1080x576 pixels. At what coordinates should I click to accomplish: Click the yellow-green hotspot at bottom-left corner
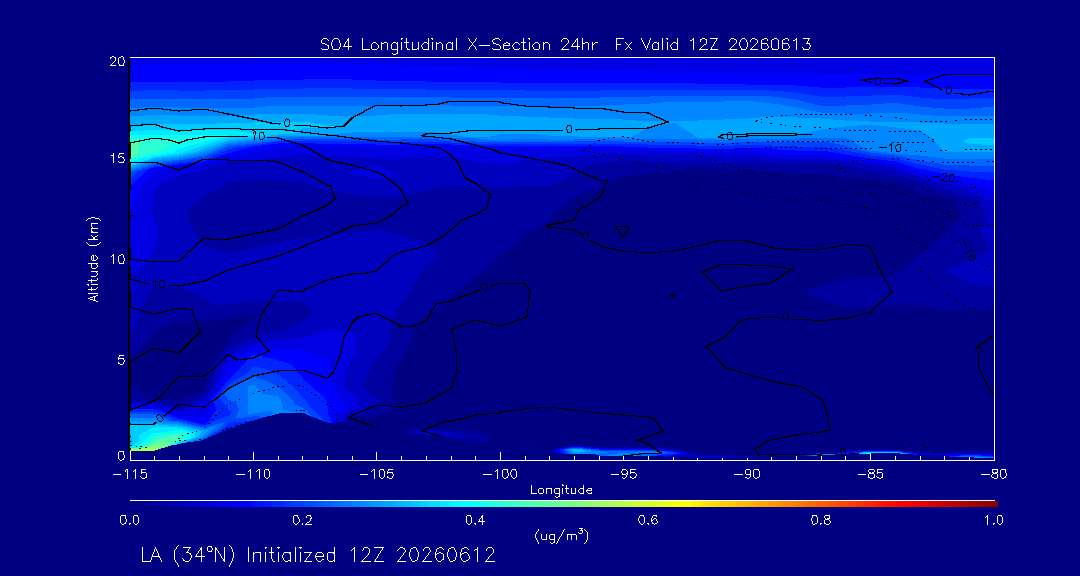click(x=143, y=442)
